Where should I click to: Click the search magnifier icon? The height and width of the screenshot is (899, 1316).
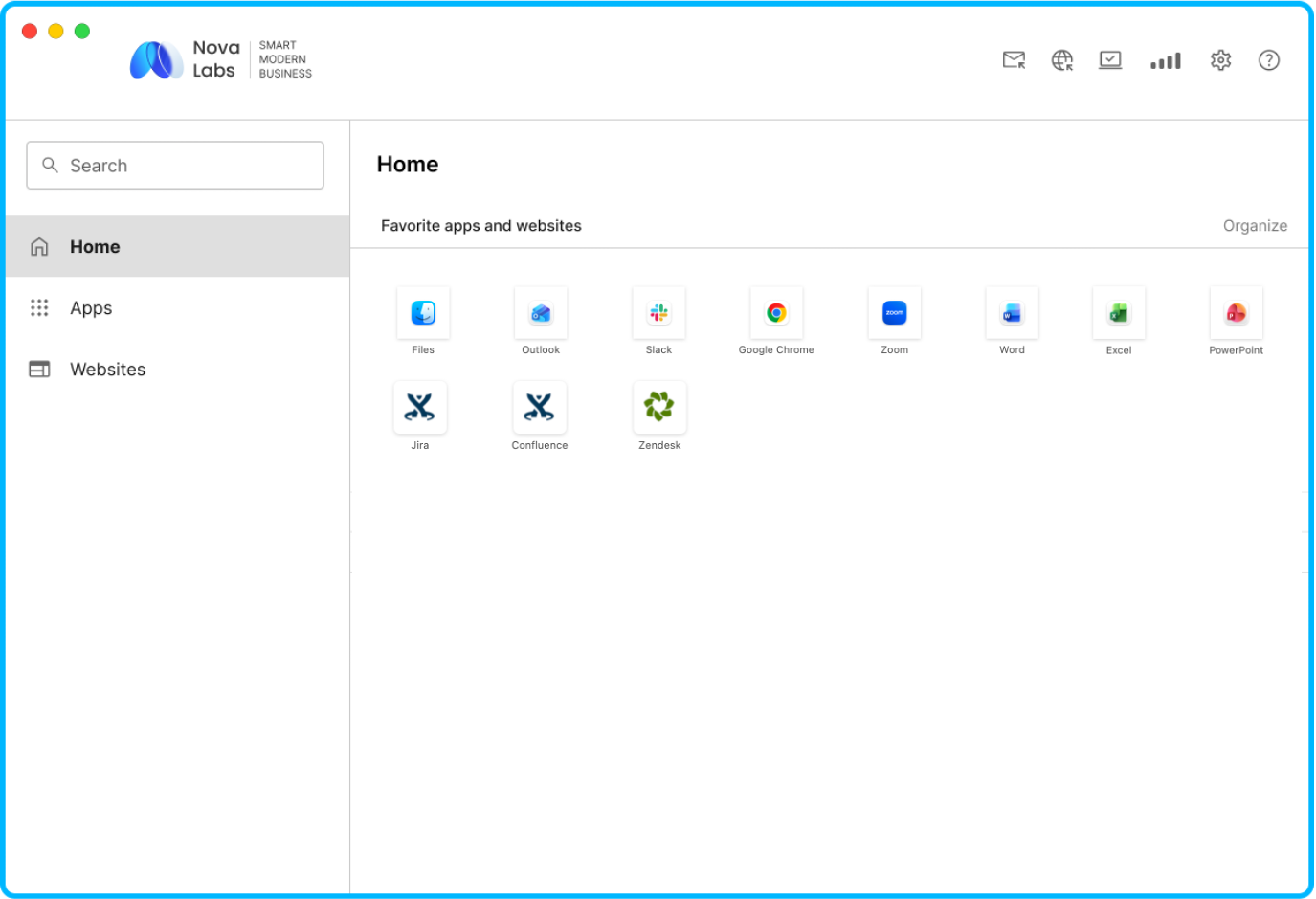(x=51, y=165)
